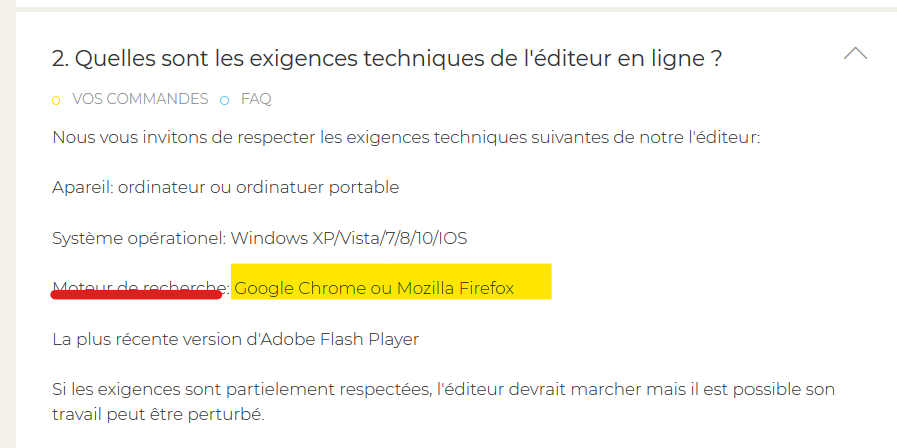Image resolution: width=897 pixels, height=448 pixels.
Task: Click the Système opérationel label
Action: pyautogui.click(x=139, y=238)
